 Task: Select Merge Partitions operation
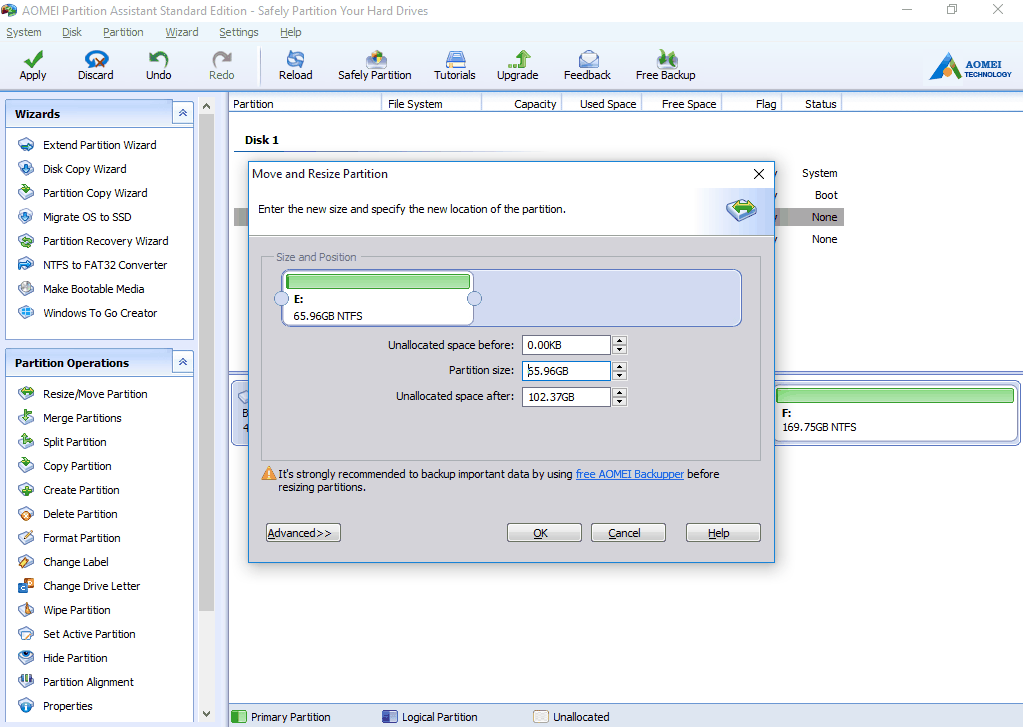click(82, 418)
